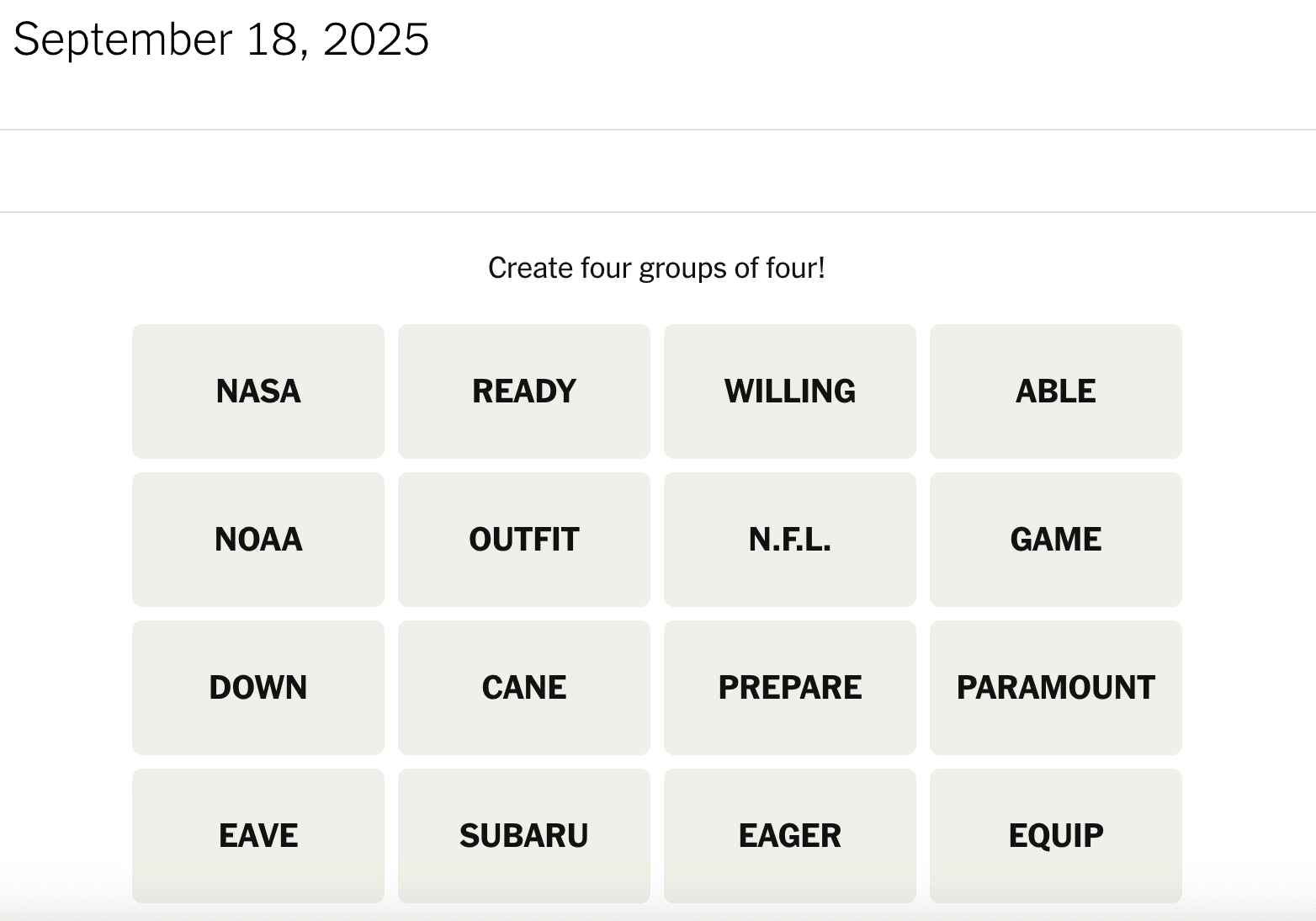Click the WILLING tile
This screenshot has height=921, width=1316.
coord(789,391)
